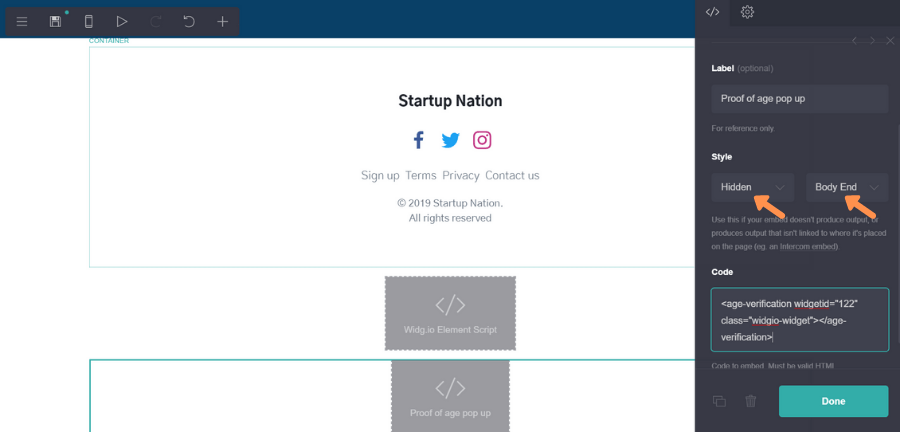Viewport: 900px width, 433px height.
Task: Click the duplicate element icon
Action: tap(719, 401)
